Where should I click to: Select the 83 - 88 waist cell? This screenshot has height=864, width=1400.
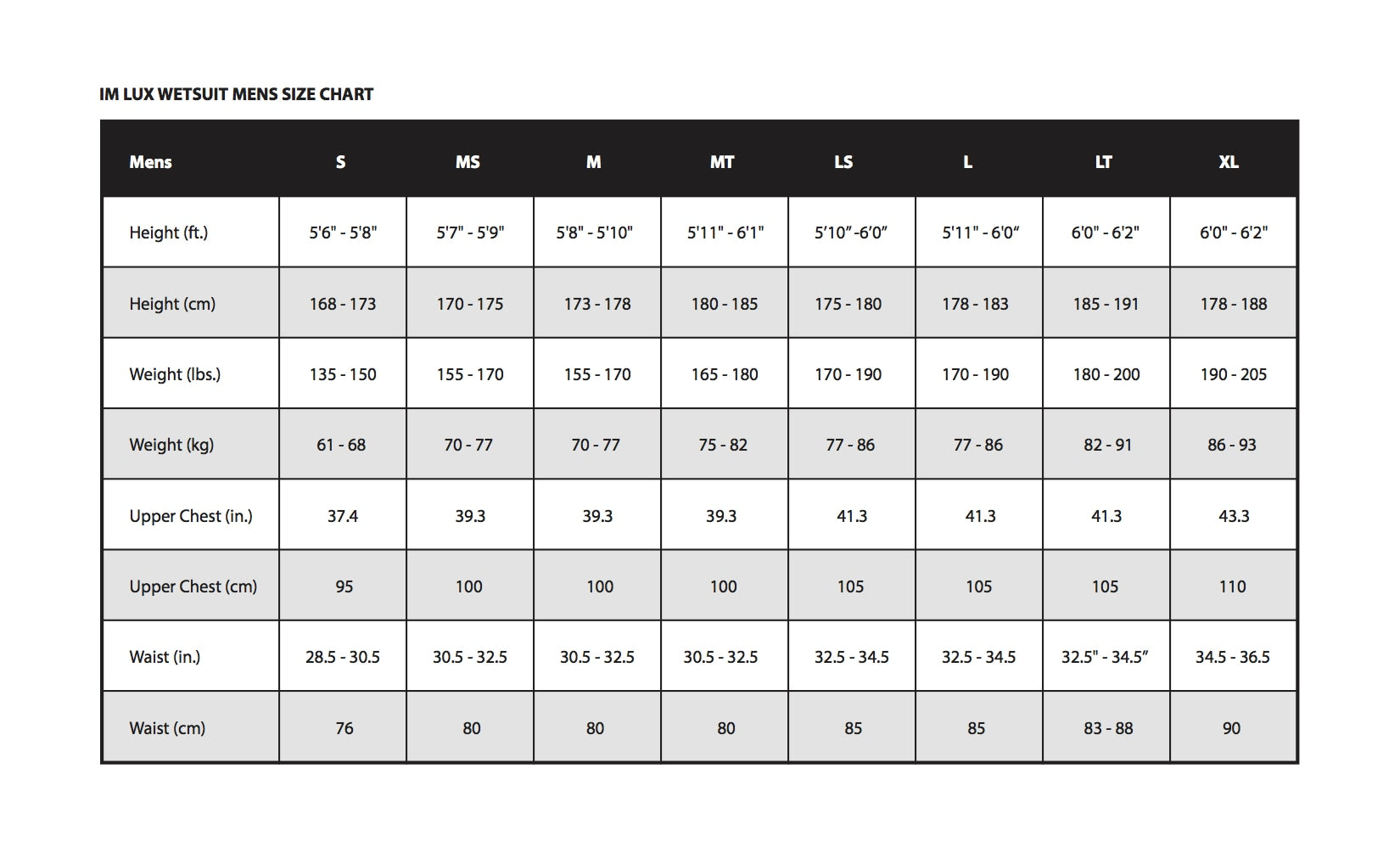point(1107,728)
